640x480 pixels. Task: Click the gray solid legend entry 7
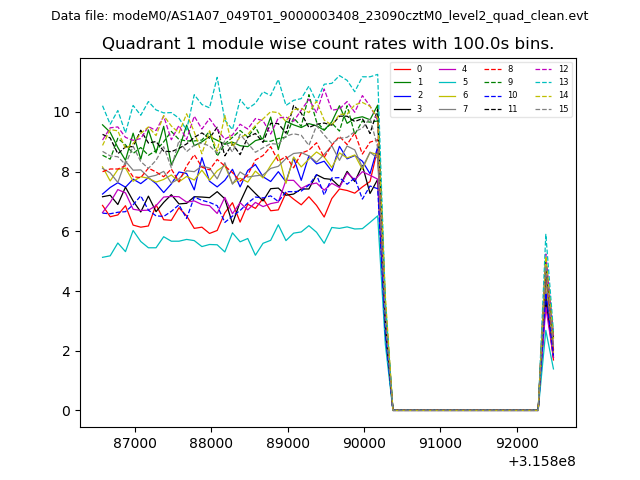tap(448, 108)
